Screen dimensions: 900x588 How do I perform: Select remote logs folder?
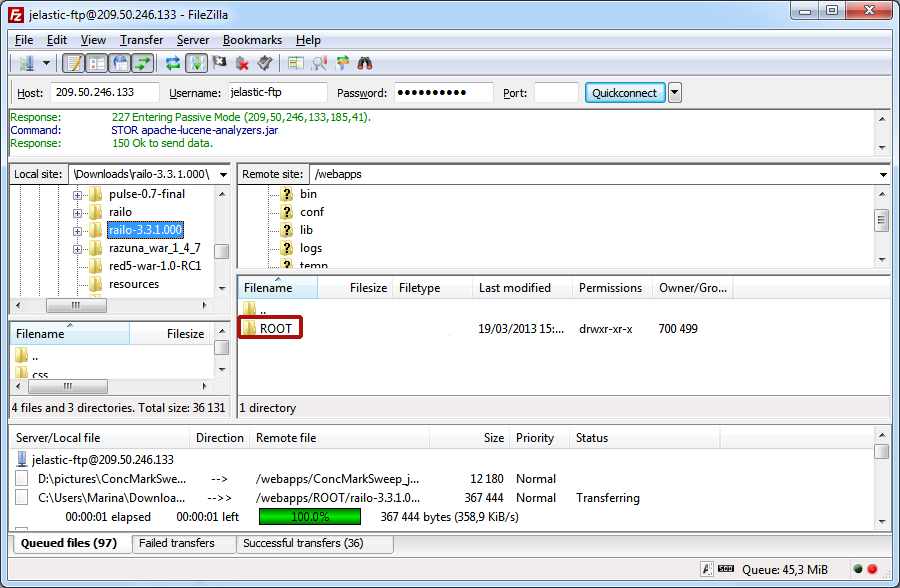311,248
